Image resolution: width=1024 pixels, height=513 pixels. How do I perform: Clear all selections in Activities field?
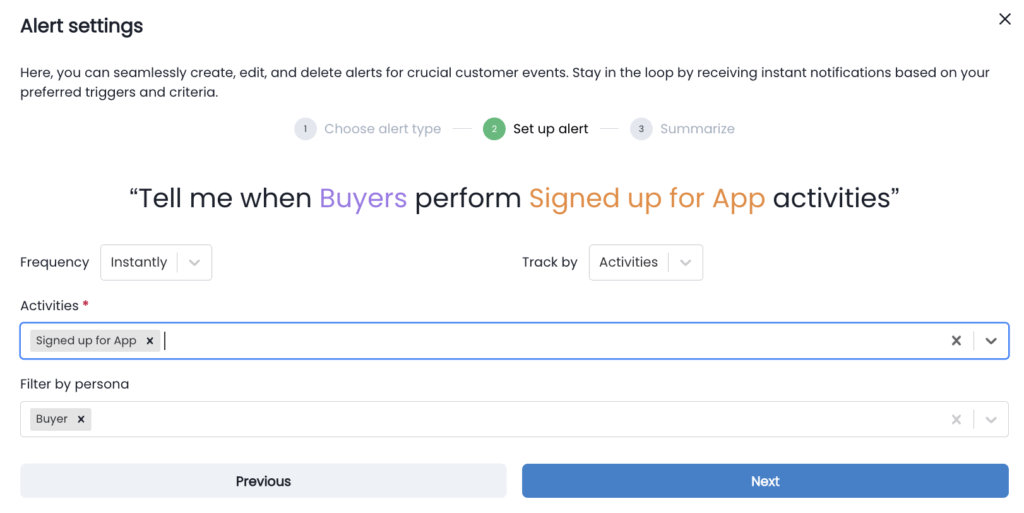(956, 341)
